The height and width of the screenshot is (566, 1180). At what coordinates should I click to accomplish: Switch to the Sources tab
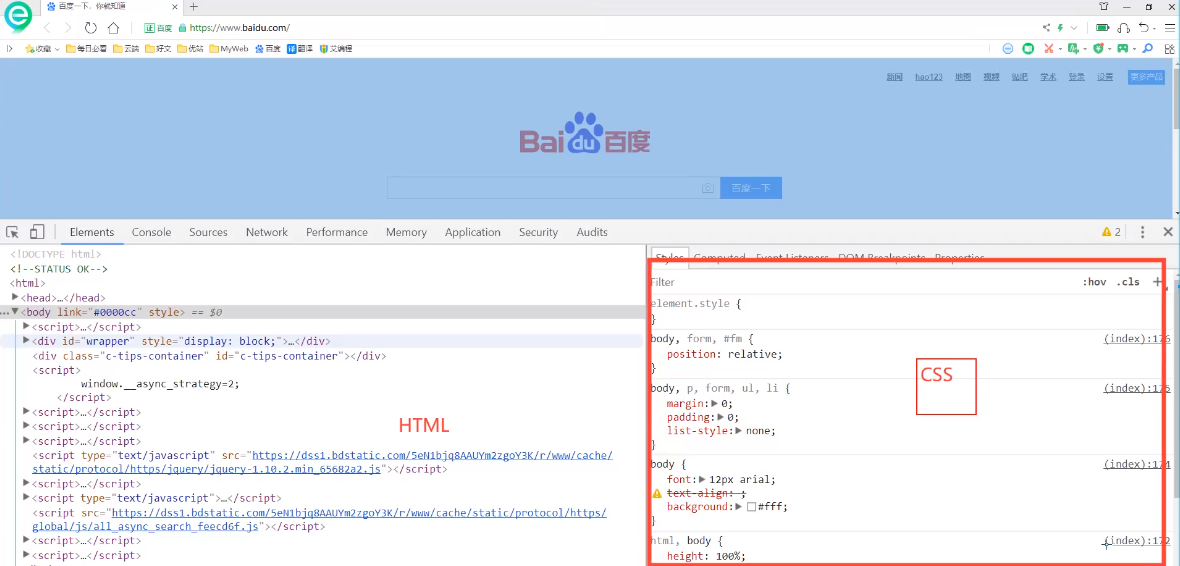point(208,232)
